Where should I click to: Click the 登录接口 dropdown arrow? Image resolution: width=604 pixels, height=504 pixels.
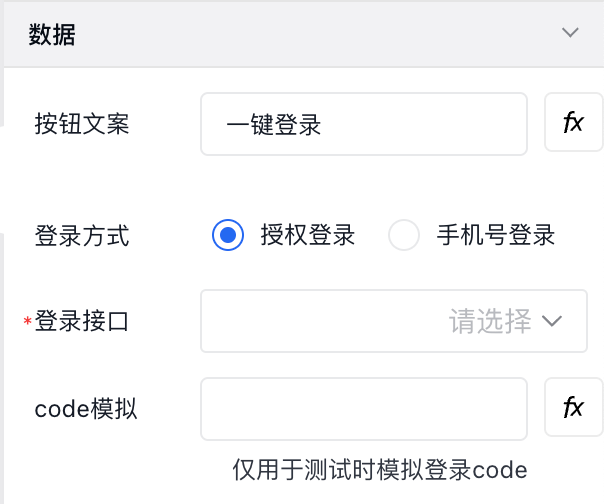pos(553,321)
